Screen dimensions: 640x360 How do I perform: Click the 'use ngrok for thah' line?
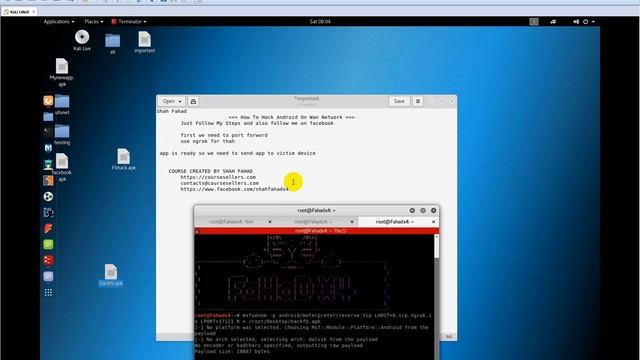207,141
